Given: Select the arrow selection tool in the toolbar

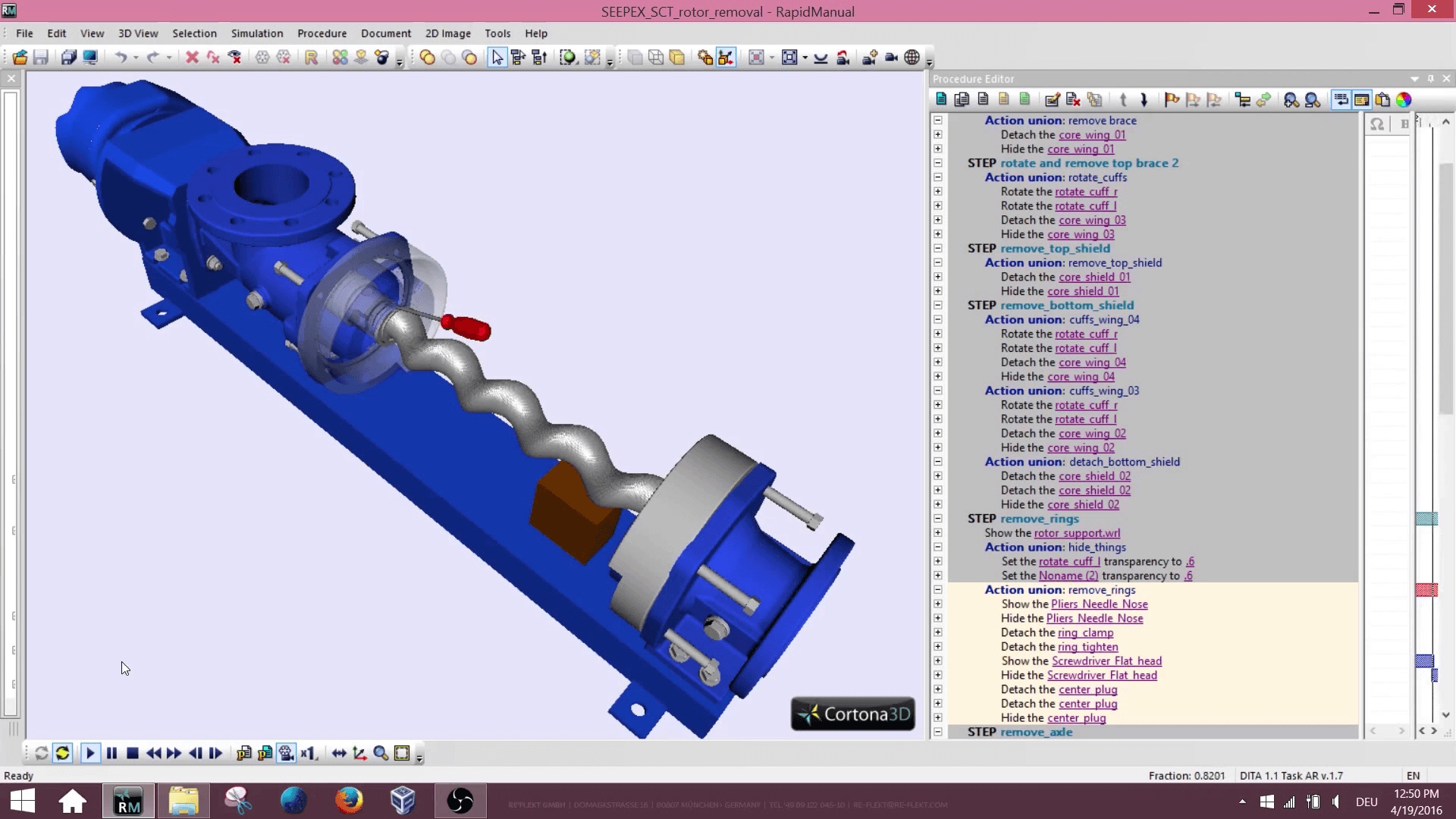Looking at the screenshot, I should (x=497, y=57).
